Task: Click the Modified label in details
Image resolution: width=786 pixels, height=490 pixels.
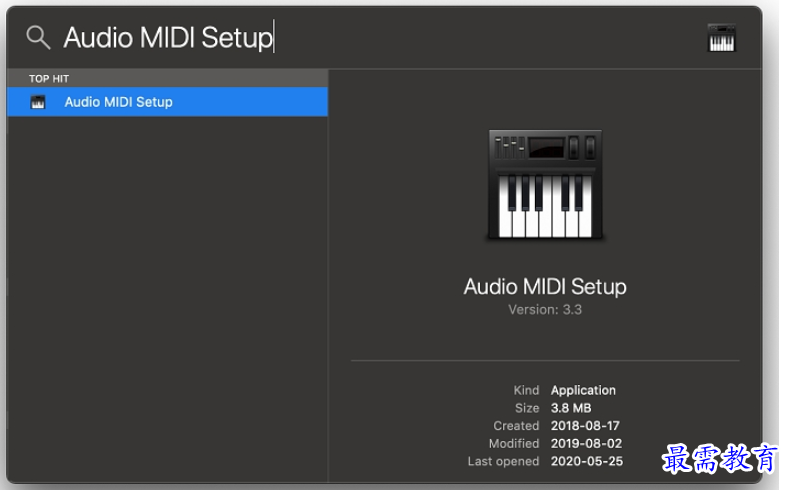Action: 514,443
